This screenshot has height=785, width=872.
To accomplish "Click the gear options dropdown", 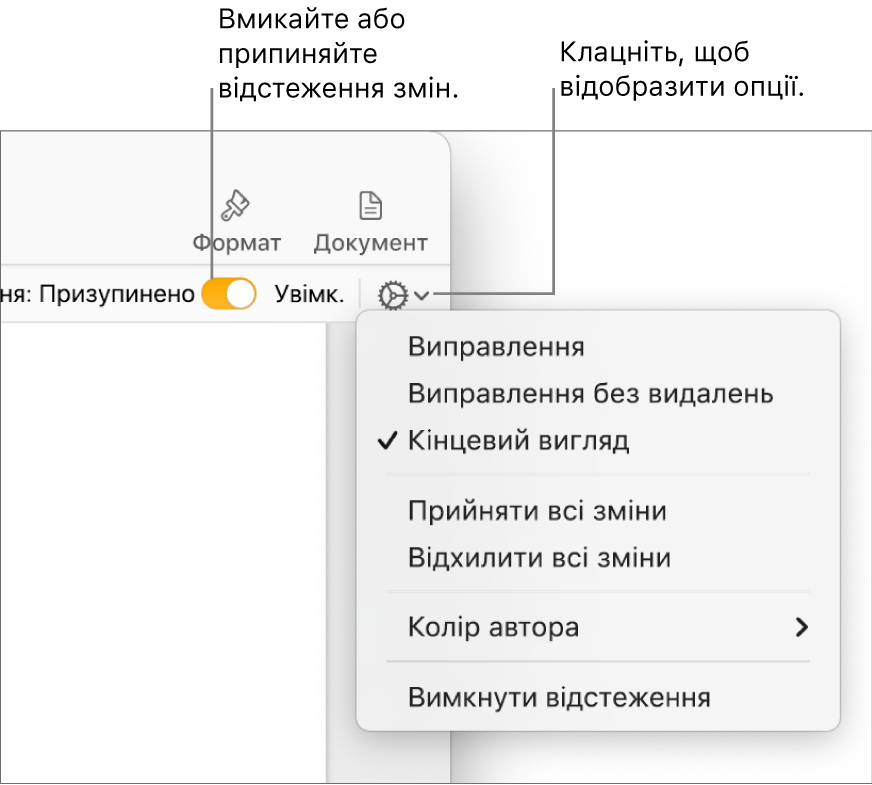I will [x=403, y=295].
